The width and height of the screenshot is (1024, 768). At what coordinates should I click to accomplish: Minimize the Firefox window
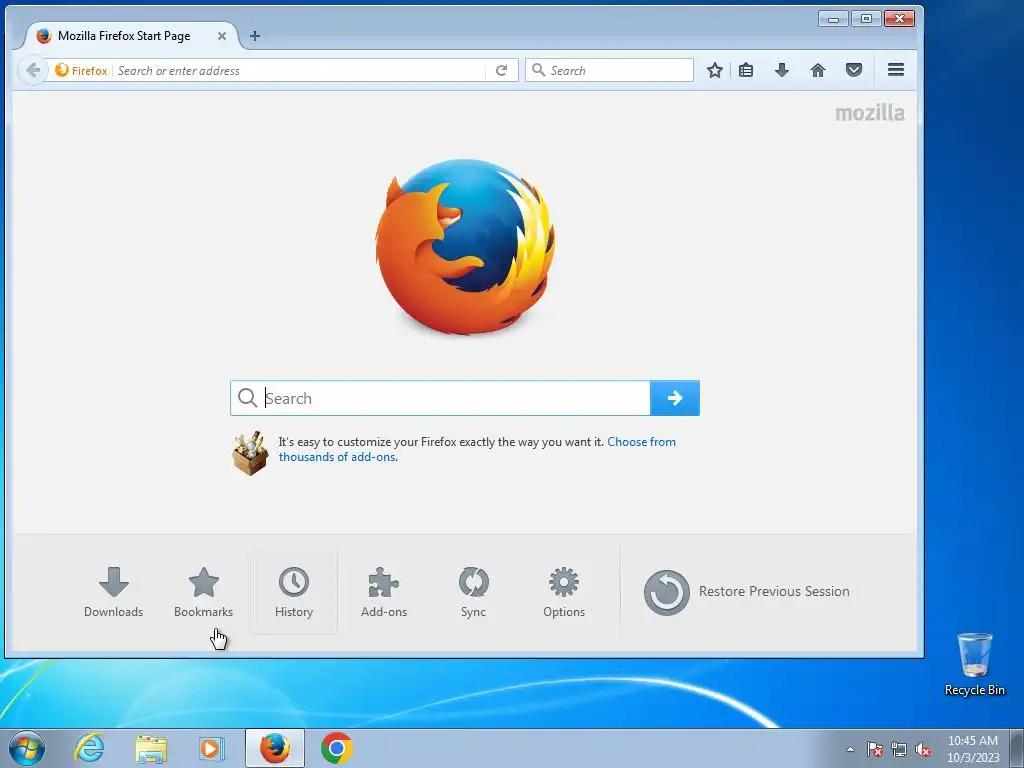click(x=833, y=18)
